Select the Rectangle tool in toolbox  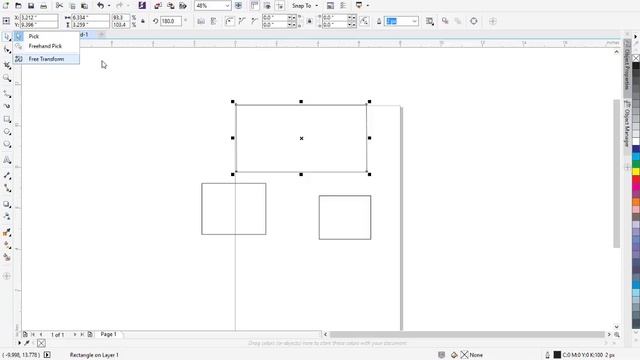pos(7,119)
